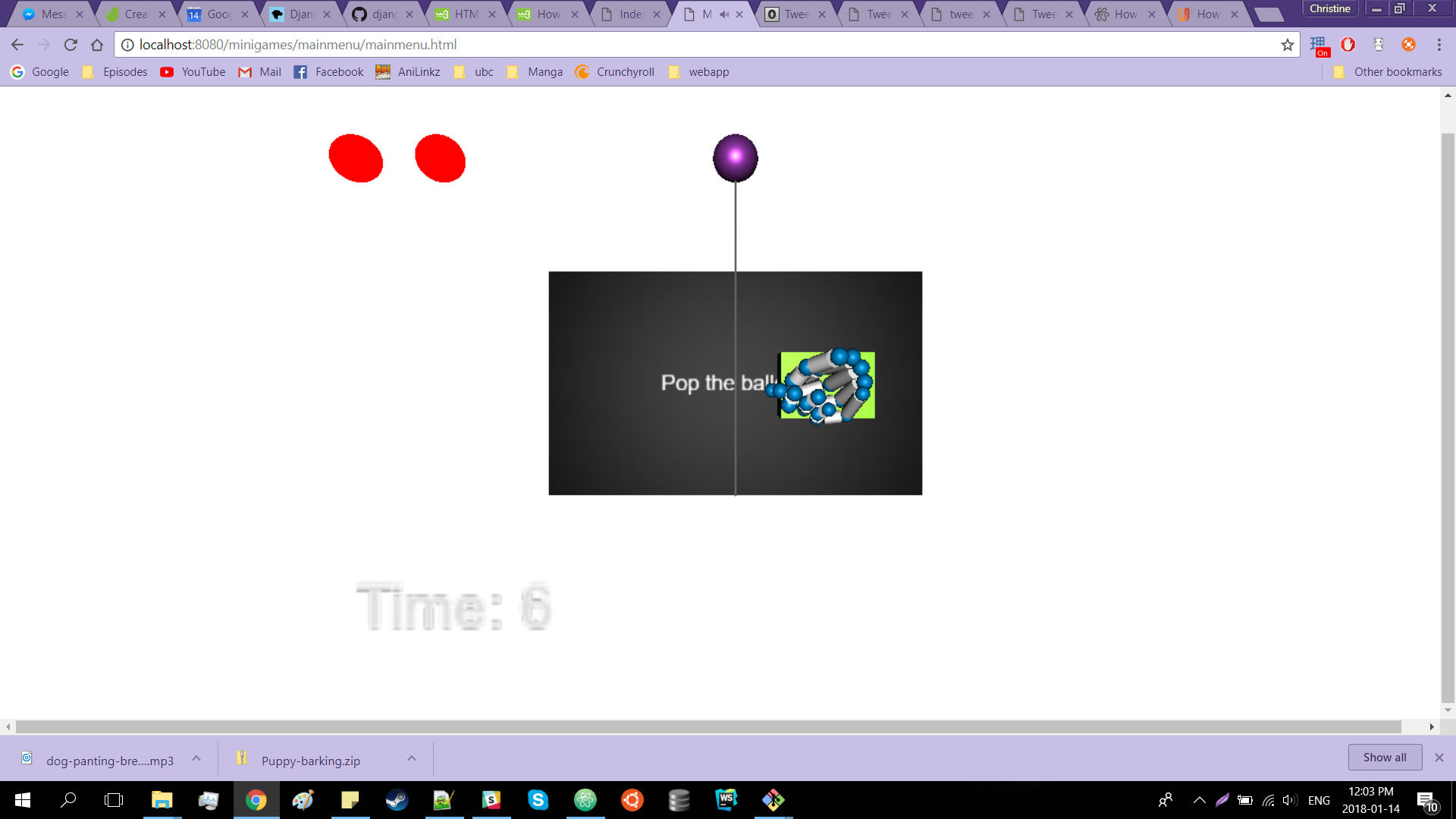Click the purple balloon ball
Screen dimensions: 1456x819
(x=735, y=158)
